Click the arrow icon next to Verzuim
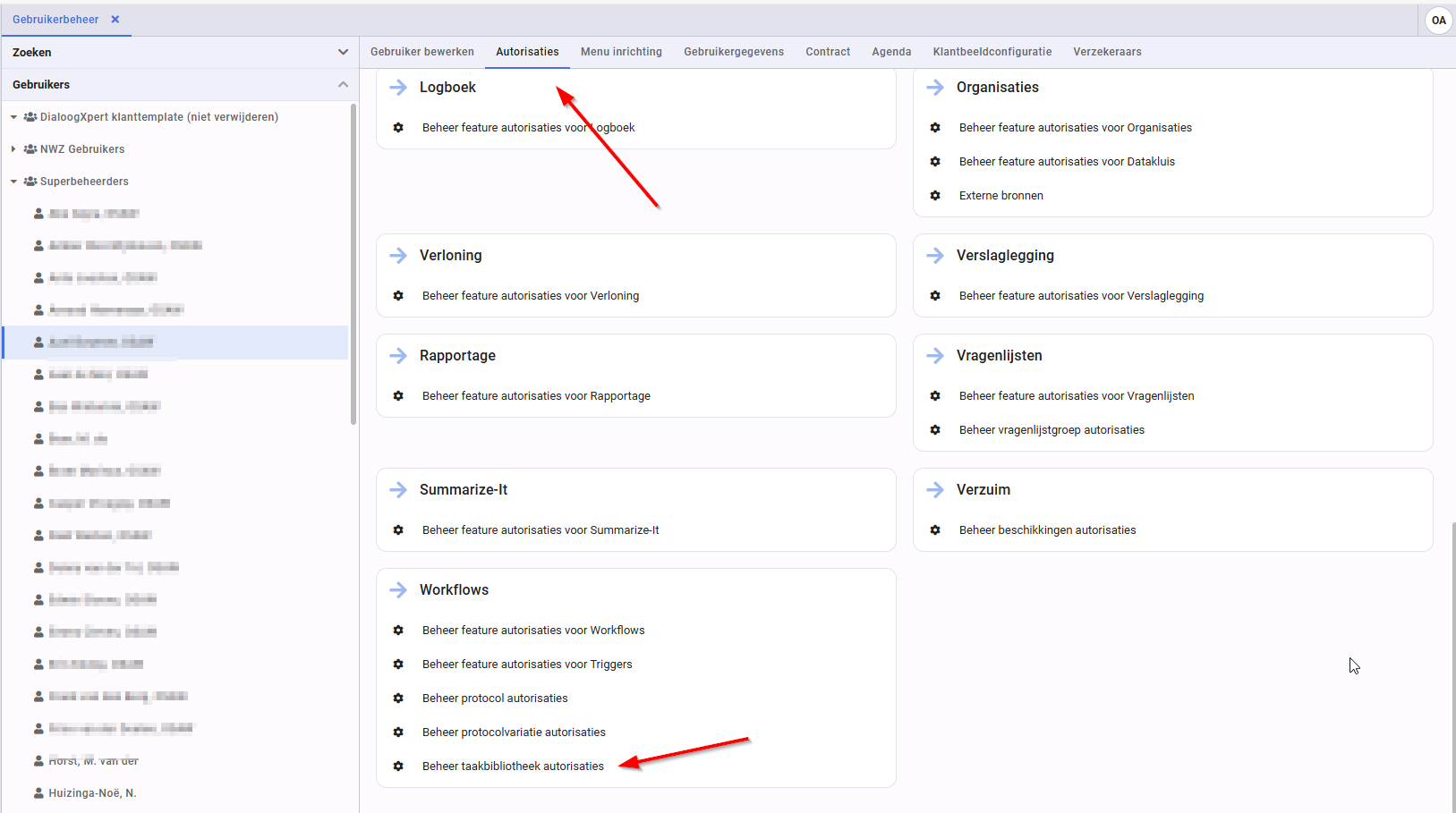 click(935, 489)
